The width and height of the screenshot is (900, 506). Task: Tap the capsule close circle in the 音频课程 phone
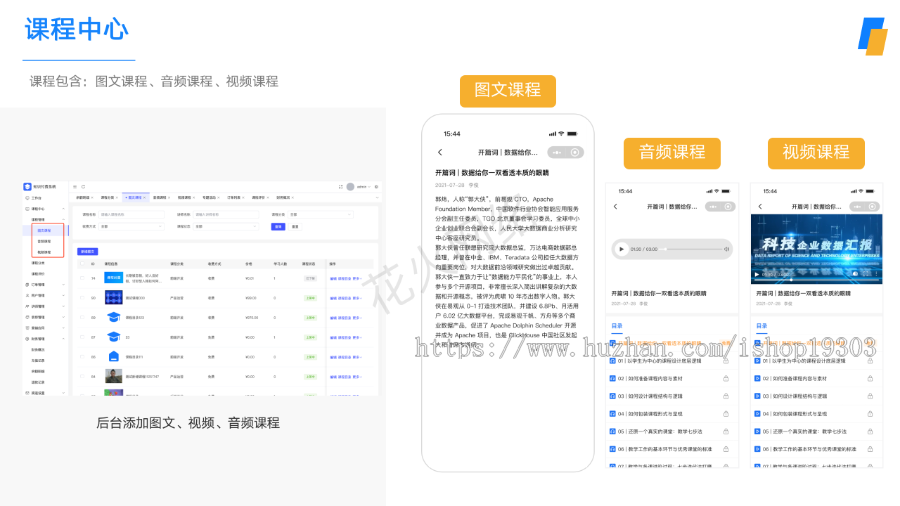coord(728,207)
